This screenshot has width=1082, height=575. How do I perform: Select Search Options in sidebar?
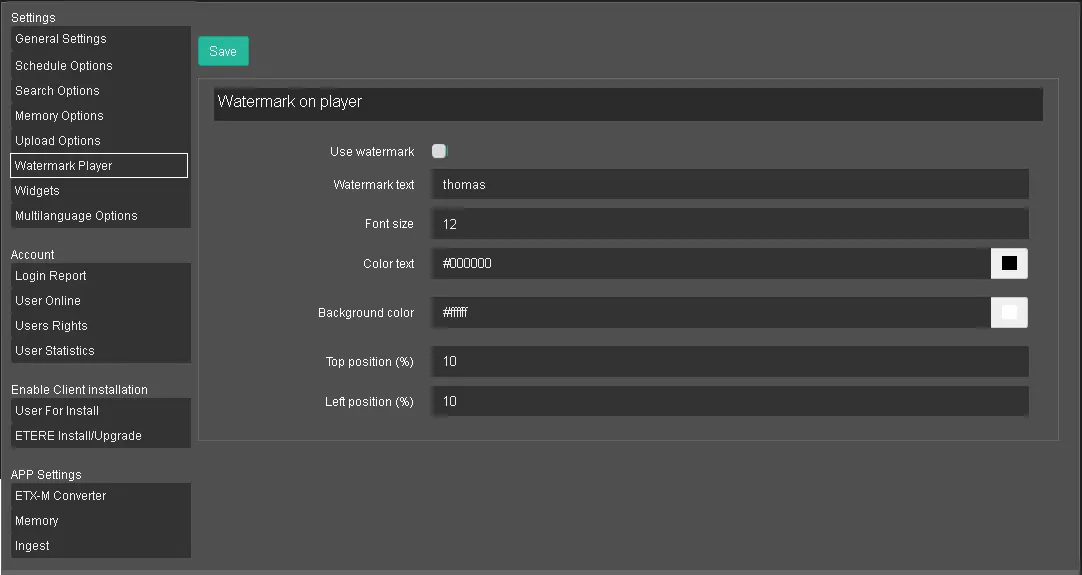pyautogui.click(x=57, y=91)
